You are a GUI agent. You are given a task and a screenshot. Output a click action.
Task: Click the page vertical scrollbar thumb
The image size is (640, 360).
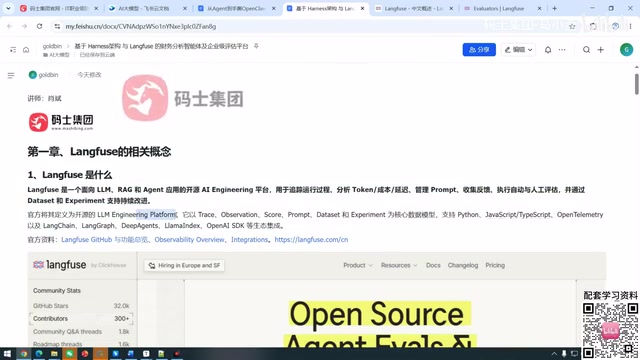(x=636, y=83)
